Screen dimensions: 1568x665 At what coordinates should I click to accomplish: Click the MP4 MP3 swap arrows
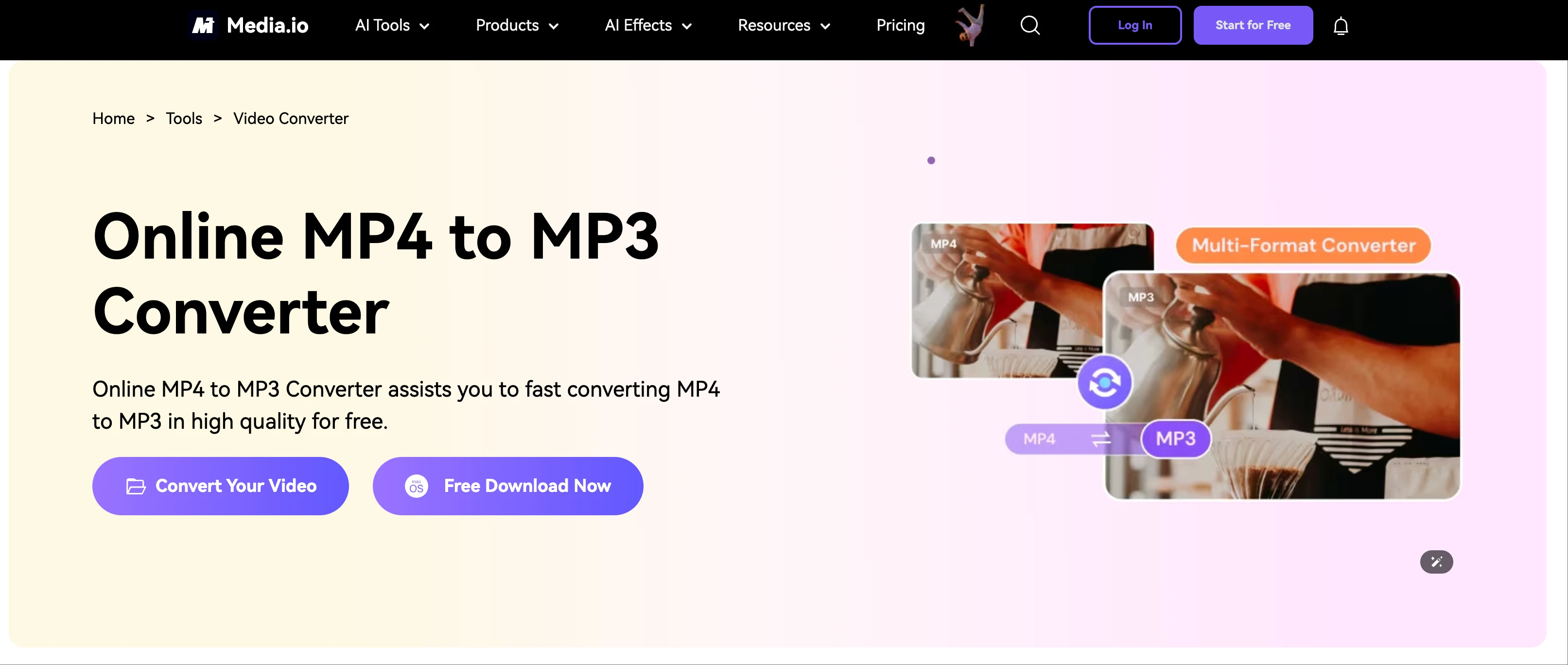pyautogui.click(x=1101, y=438)
